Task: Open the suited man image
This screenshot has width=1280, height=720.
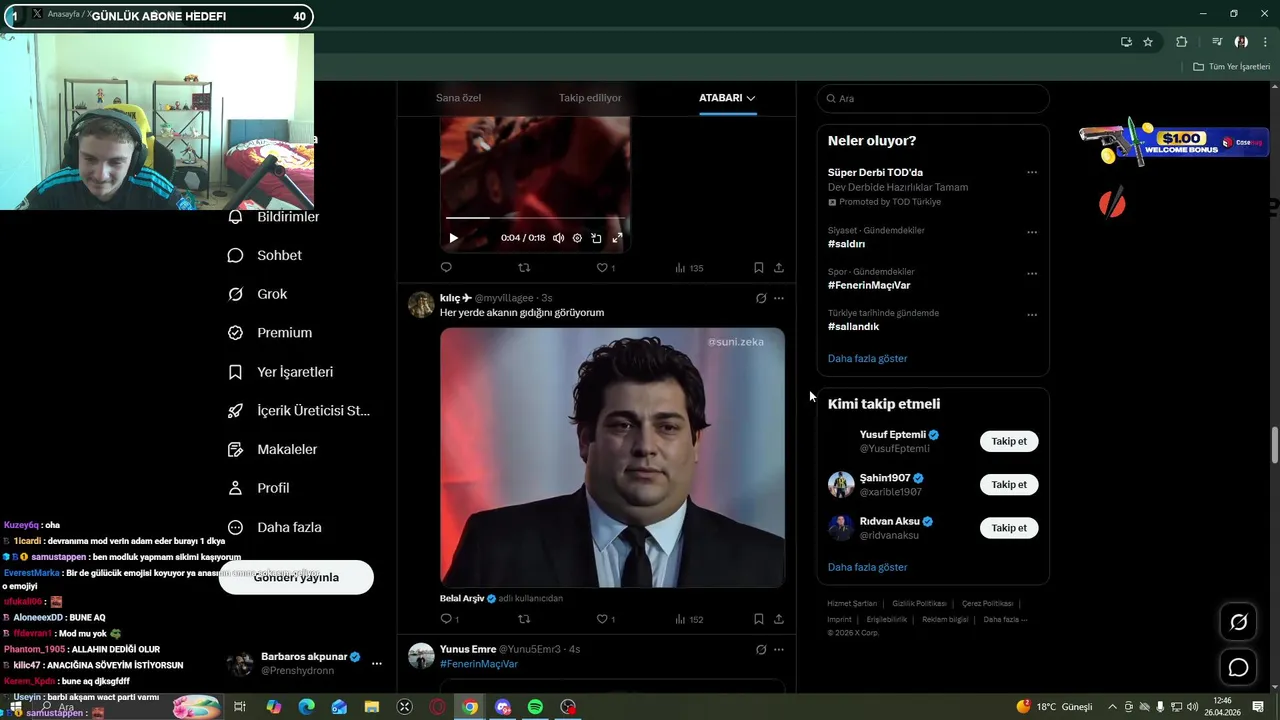Action: pos(612,458)
